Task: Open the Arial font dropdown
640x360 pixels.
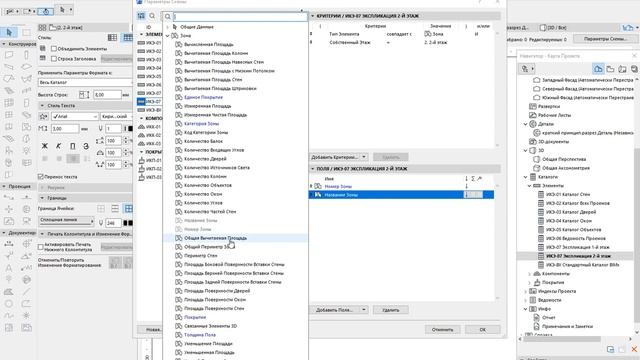Action: [x=75, y=117]
